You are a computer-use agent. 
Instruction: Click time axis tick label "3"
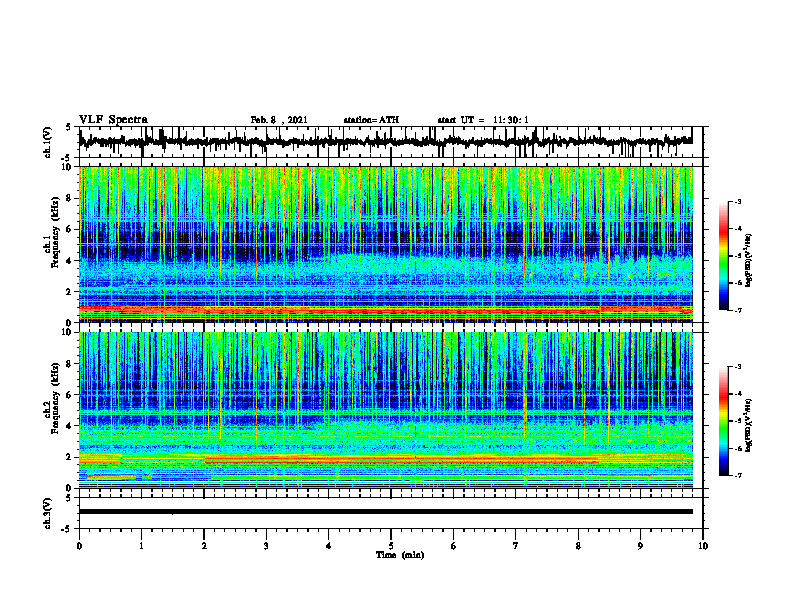(266, 546)
